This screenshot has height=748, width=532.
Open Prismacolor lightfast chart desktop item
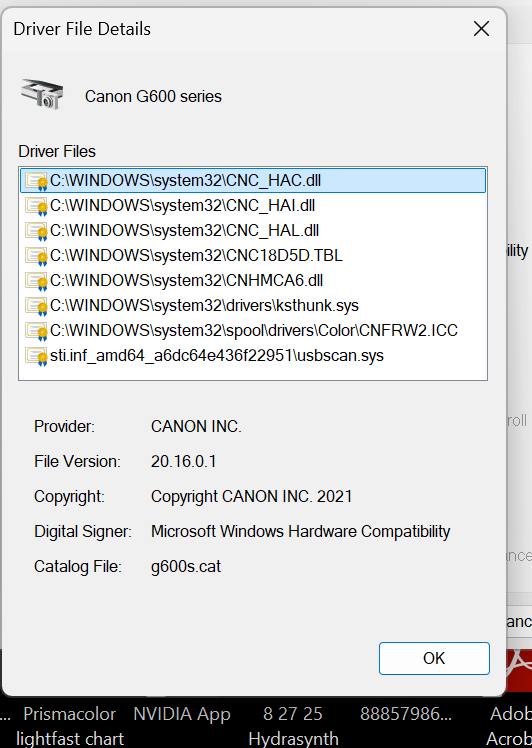coord(70,726)
